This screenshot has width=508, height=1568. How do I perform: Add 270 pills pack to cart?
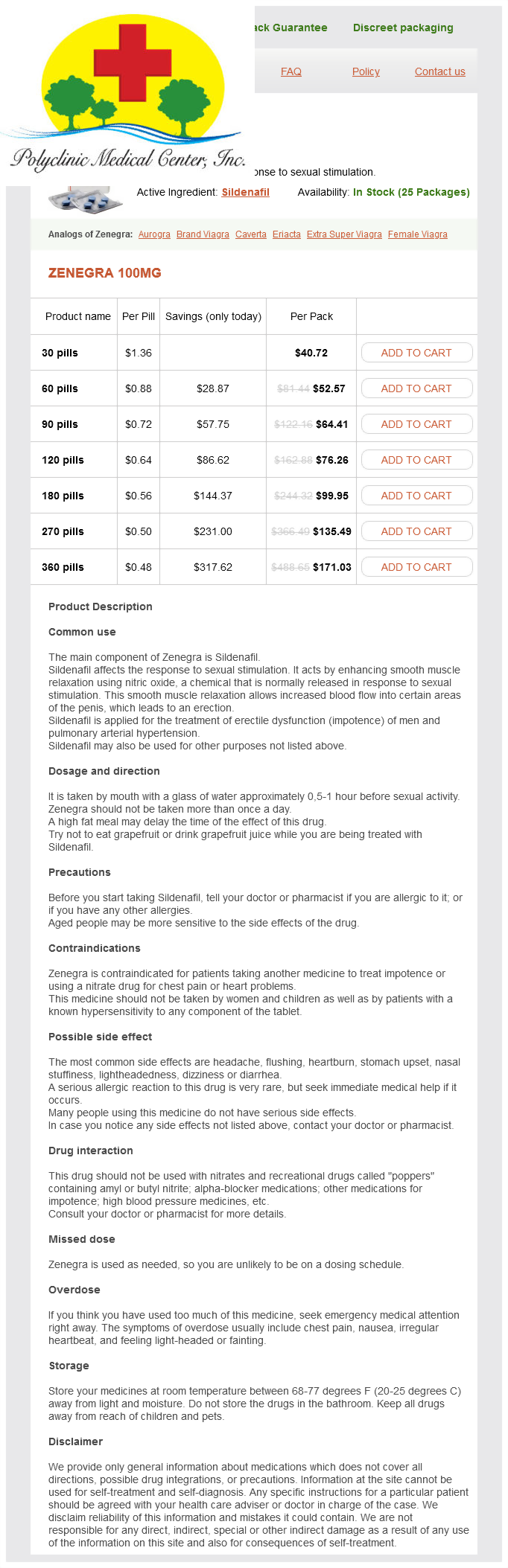click(416, 531)
